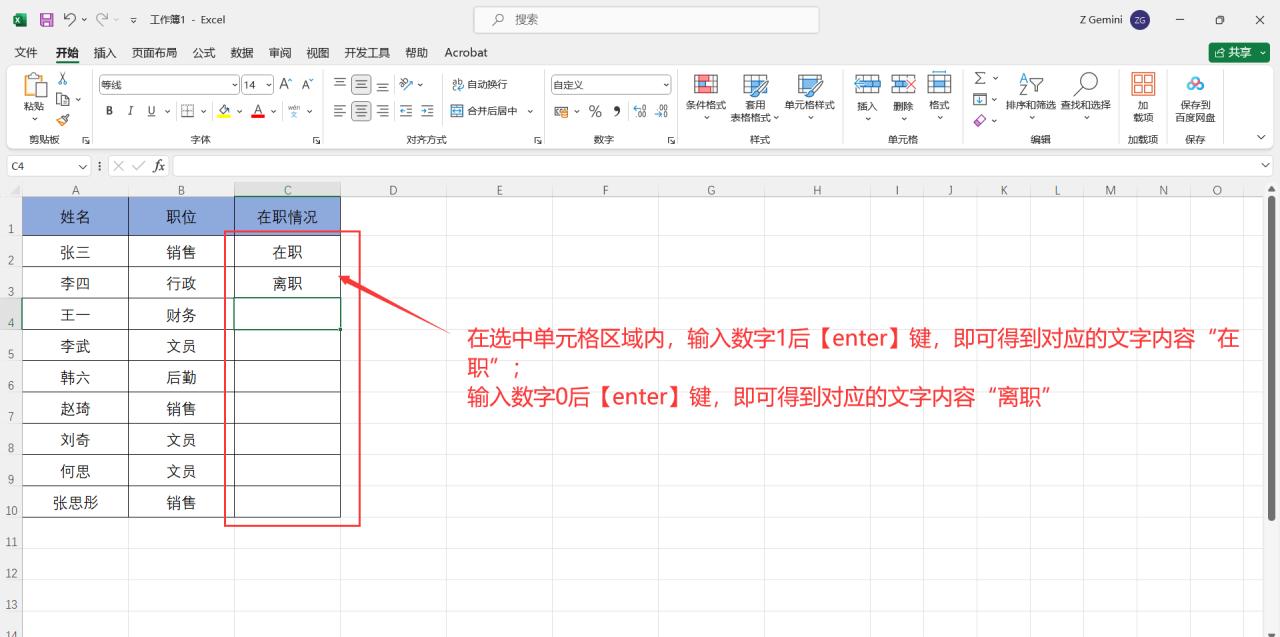Click the Borders grid icon
Viewport: 1280px width, 637px height.
pyautogui.click(x=187, y=111)
